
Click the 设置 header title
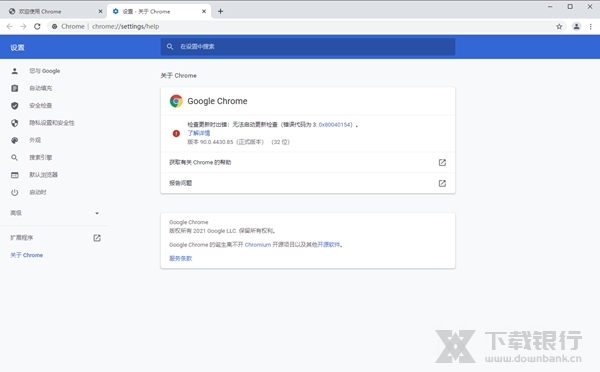17,47
